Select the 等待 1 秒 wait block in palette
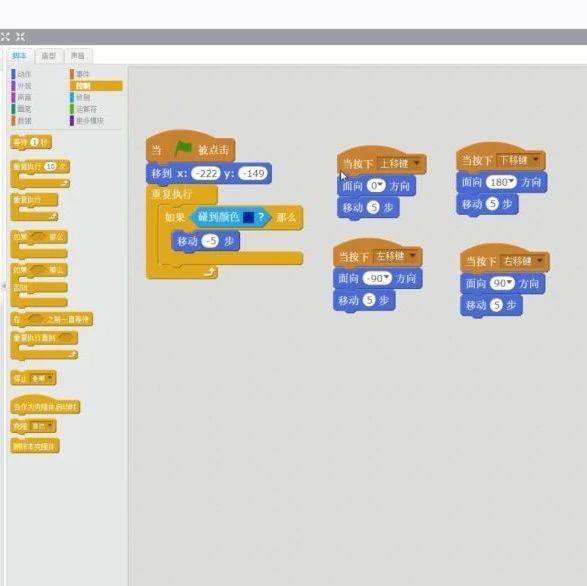Viewport: 587px width, 586px height. (31, 142)
